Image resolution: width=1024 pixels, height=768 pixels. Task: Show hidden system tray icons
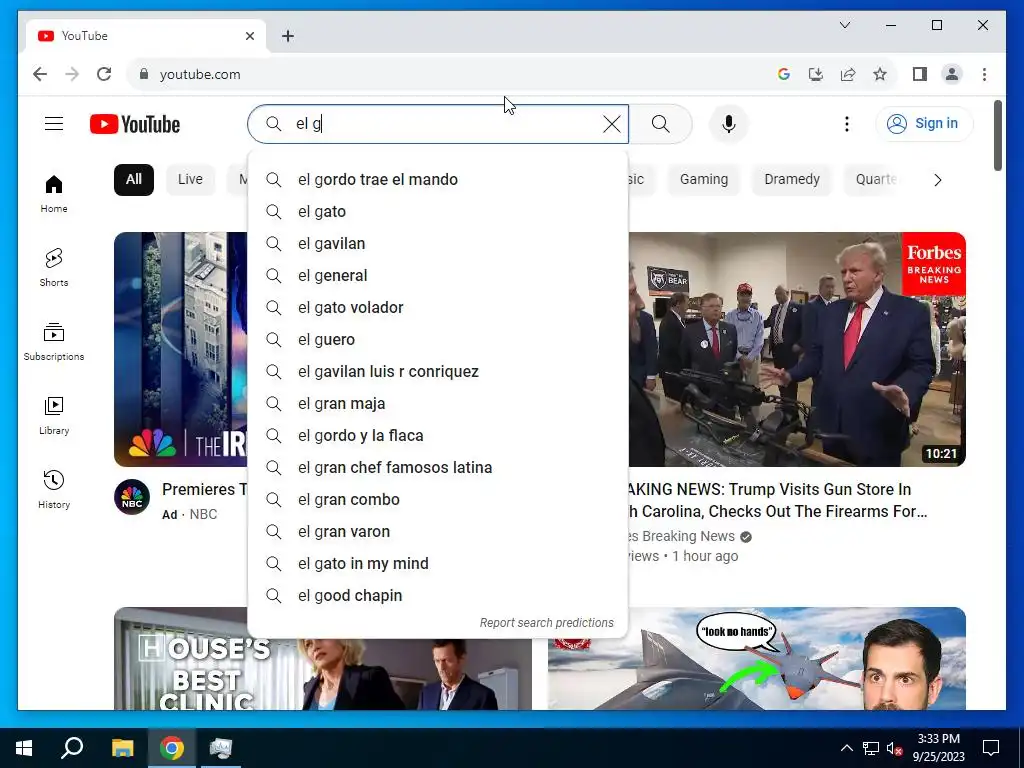point(846,748)
